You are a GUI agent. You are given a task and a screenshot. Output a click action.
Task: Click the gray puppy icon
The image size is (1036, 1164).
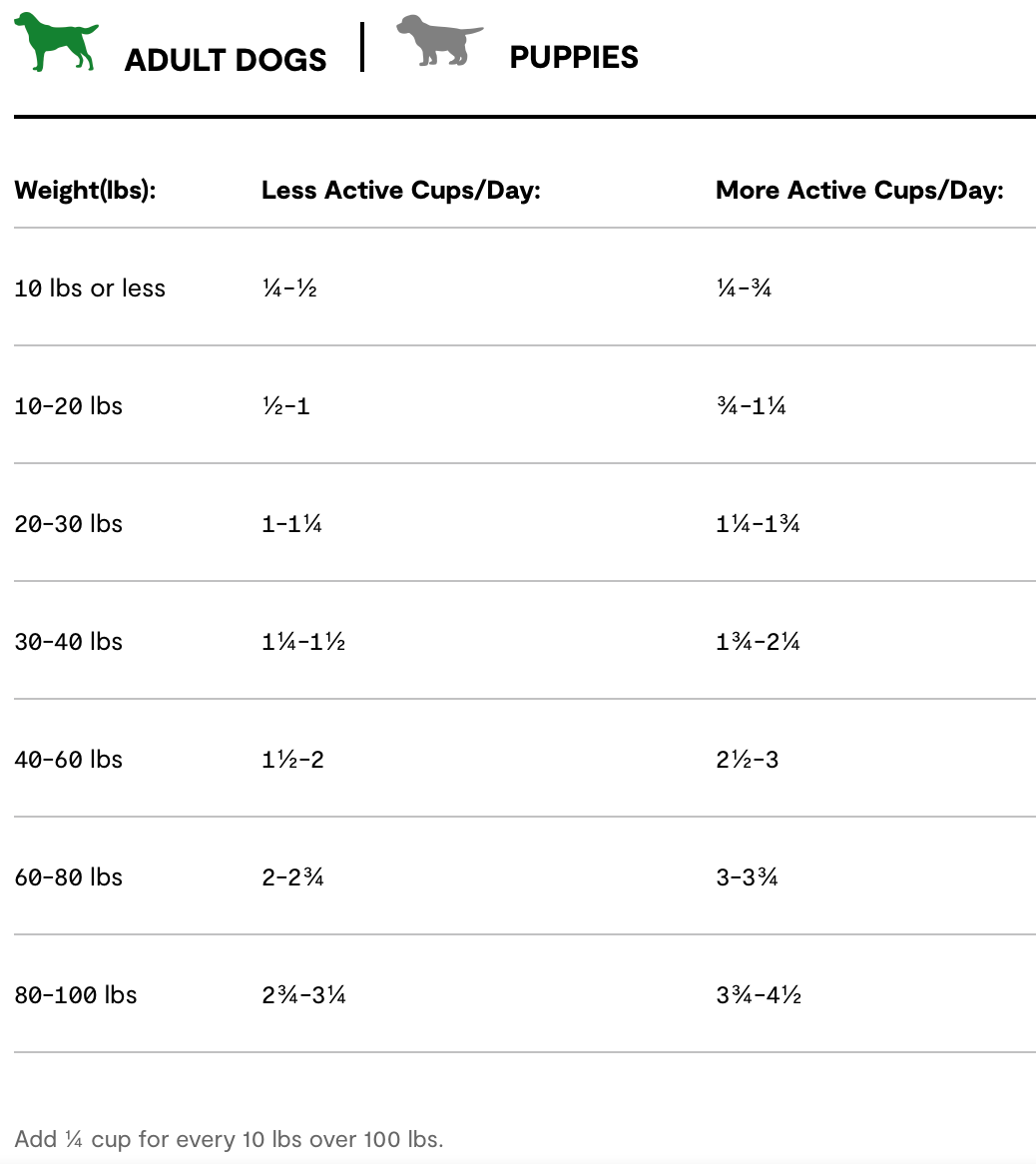(x=438, y=41)
